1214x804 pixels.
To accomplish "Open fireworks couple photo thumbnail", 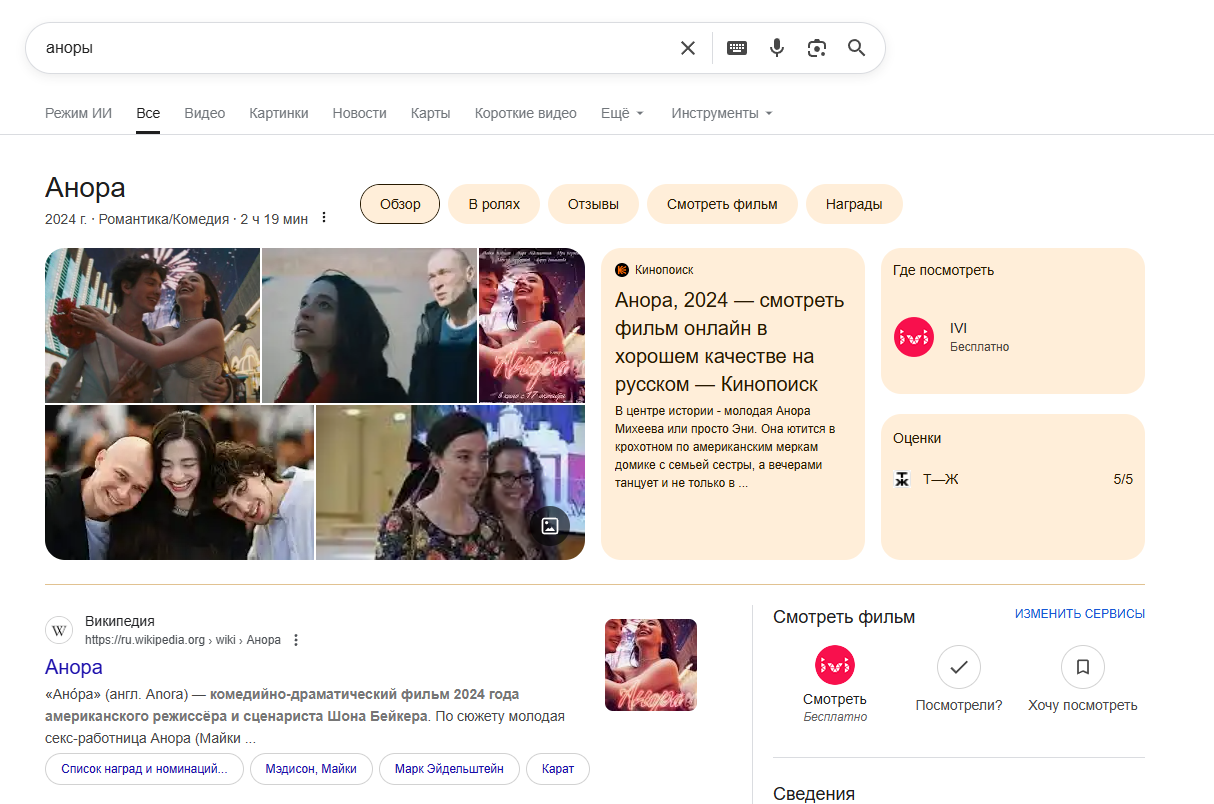I will coord(152,325).
